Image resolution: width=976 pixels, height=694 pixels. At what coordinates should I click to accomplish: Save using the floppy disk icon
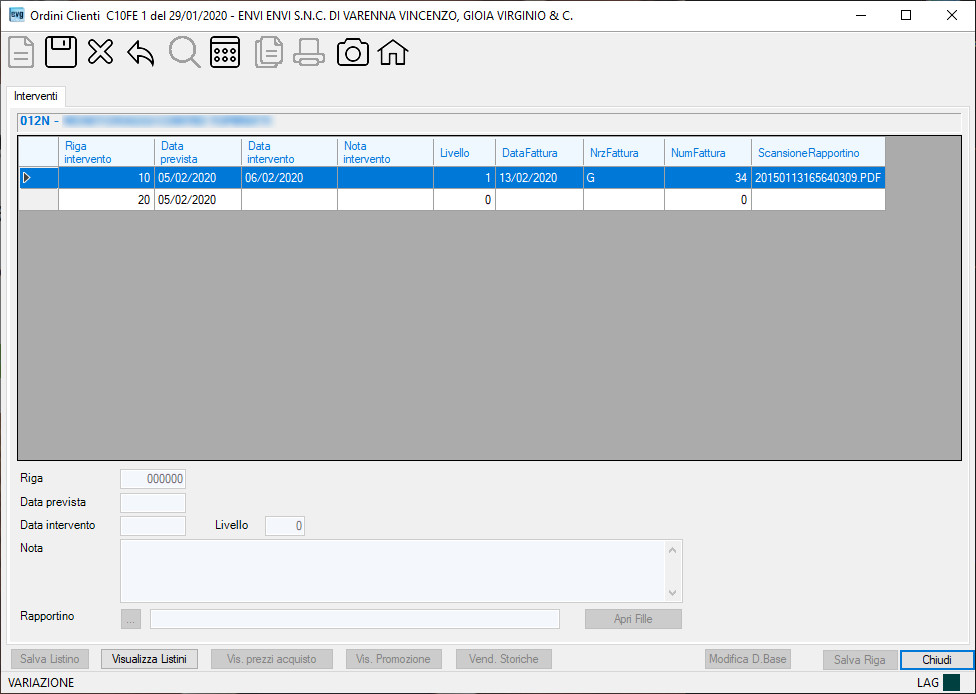point(61,52)
